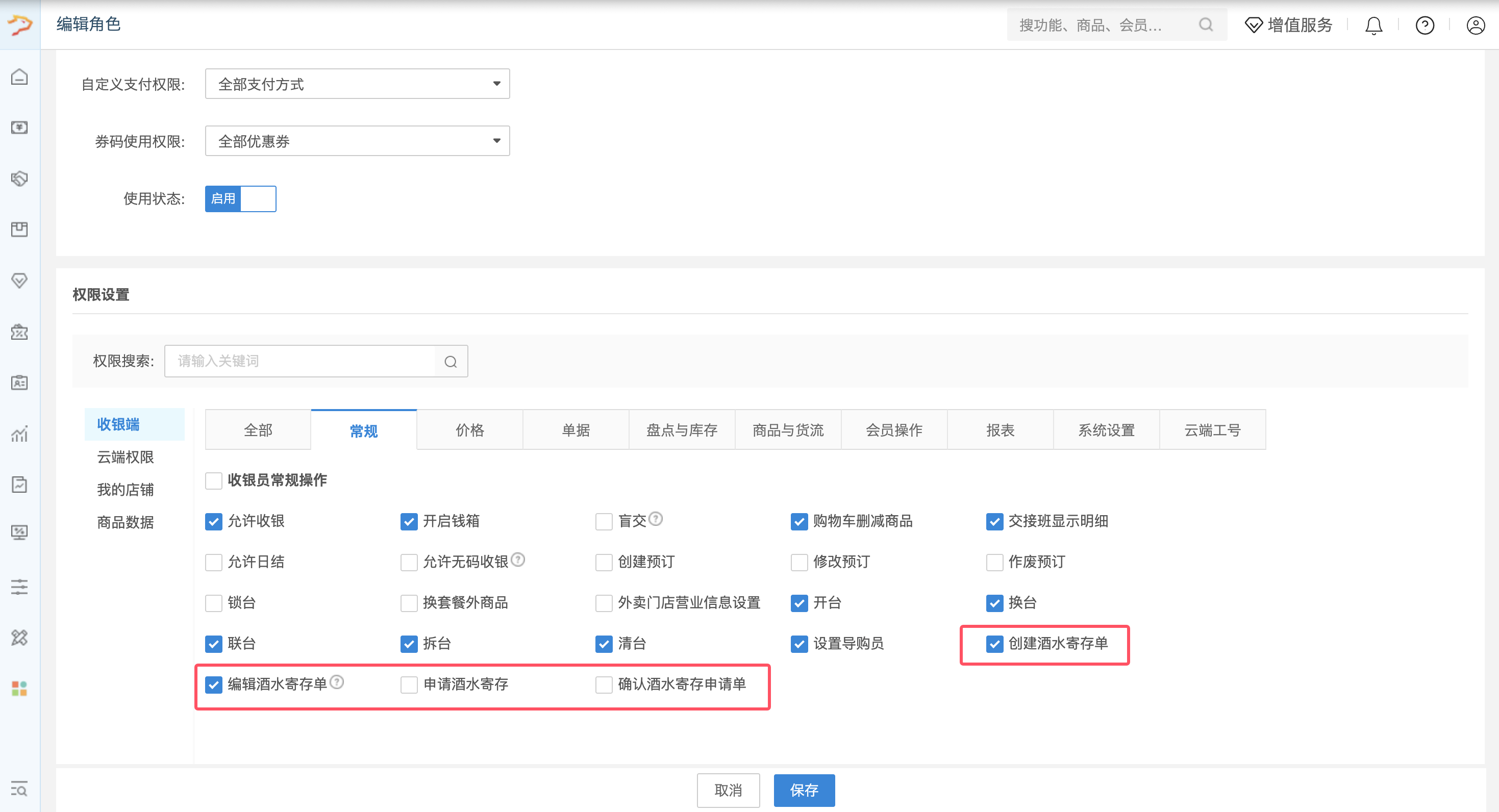Click the search magnifier in permission search box
Image resolution: width=1499 pixels, height=812 pixels.
coord(451,361)
